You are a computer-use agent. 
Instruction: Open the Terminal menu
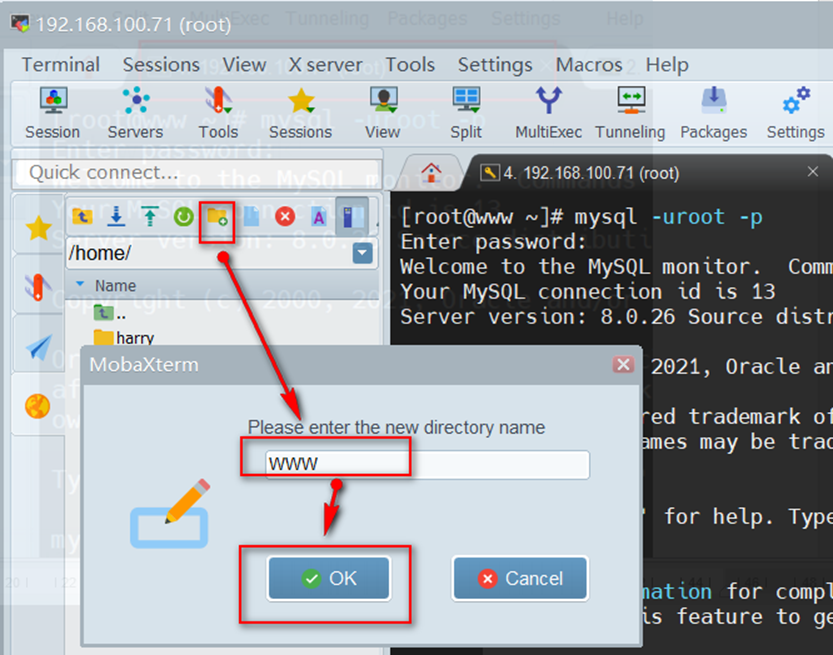[x=61, y=65]
